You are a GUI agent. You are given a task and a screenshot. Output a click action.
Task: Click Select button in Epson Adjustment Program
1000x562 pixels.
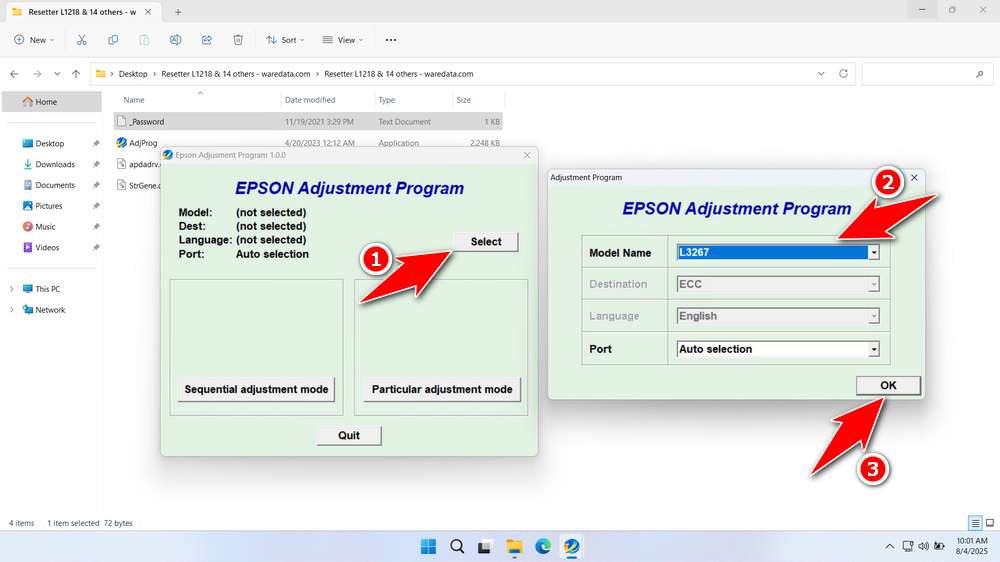pyautogui.click(x=486, y=242)
